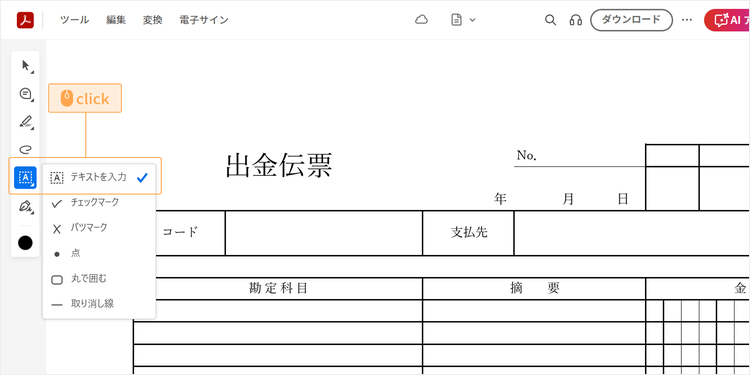
Task: Click the first empty row under 摘要
Action: 534,310
